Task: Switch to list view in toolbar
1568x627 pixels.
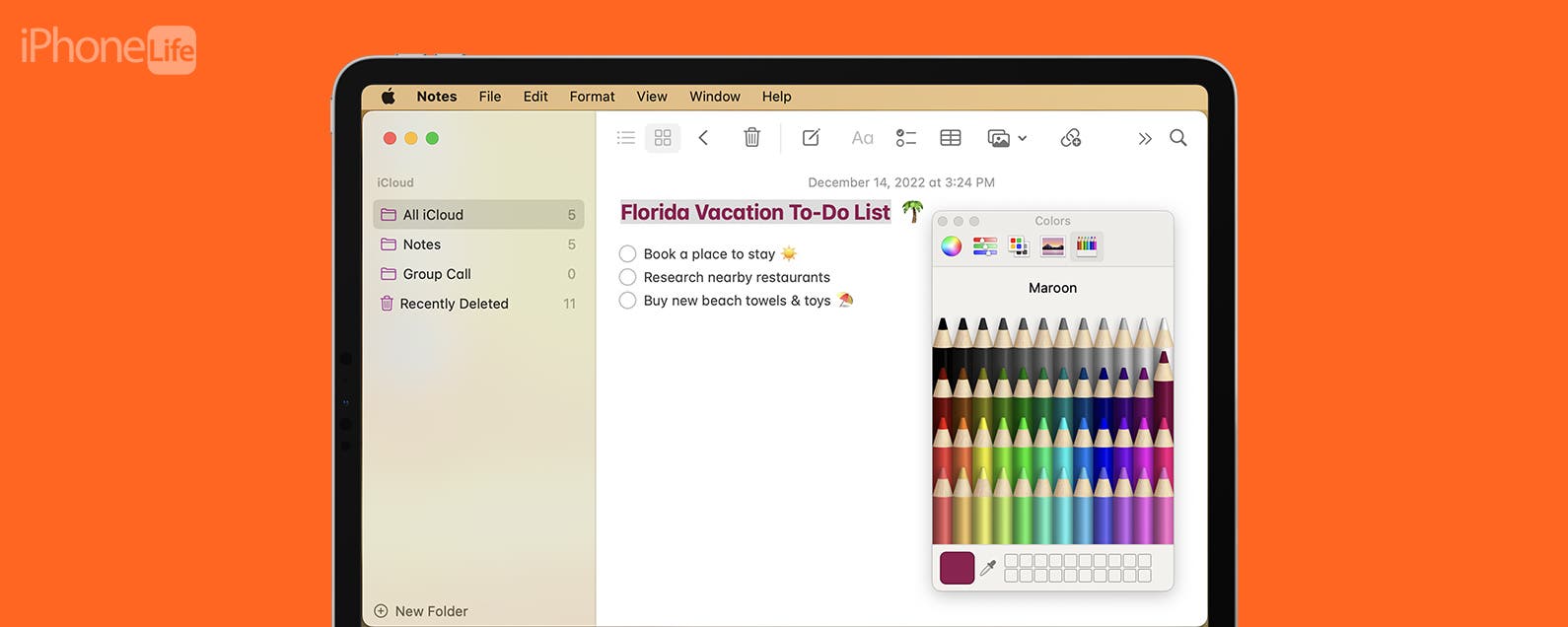Action: tap(625, 138)
